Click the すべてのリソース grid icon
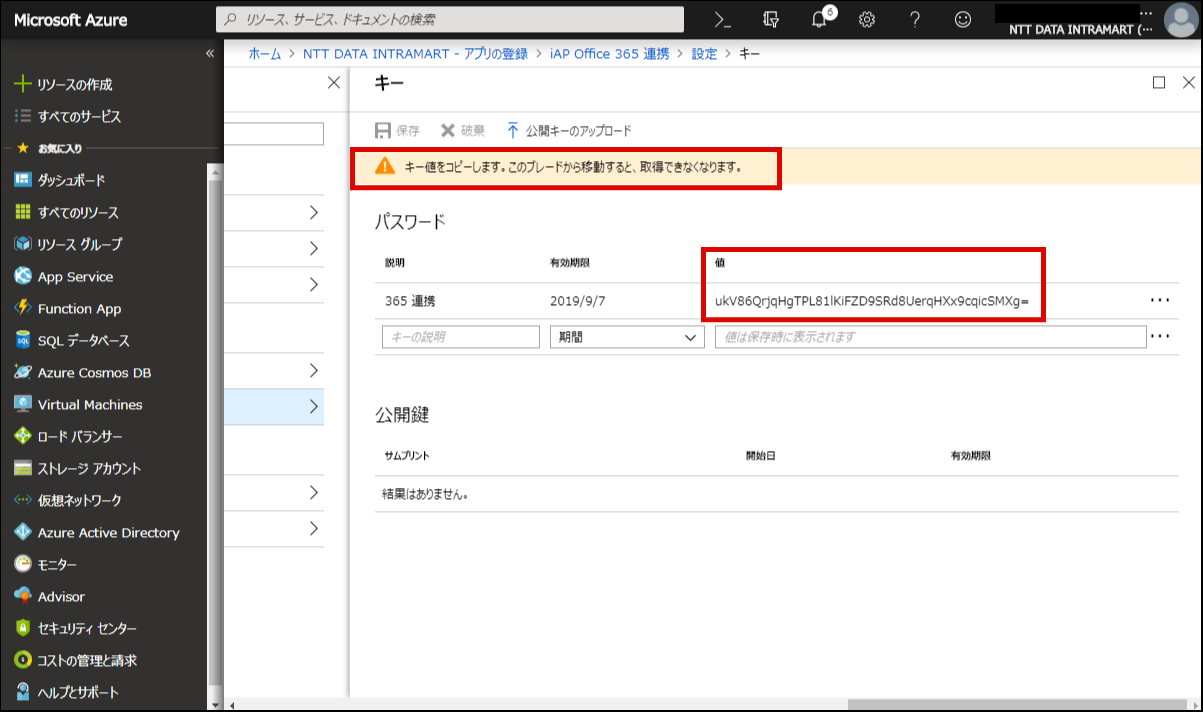The image size is (1203, 712). [22, 213]
